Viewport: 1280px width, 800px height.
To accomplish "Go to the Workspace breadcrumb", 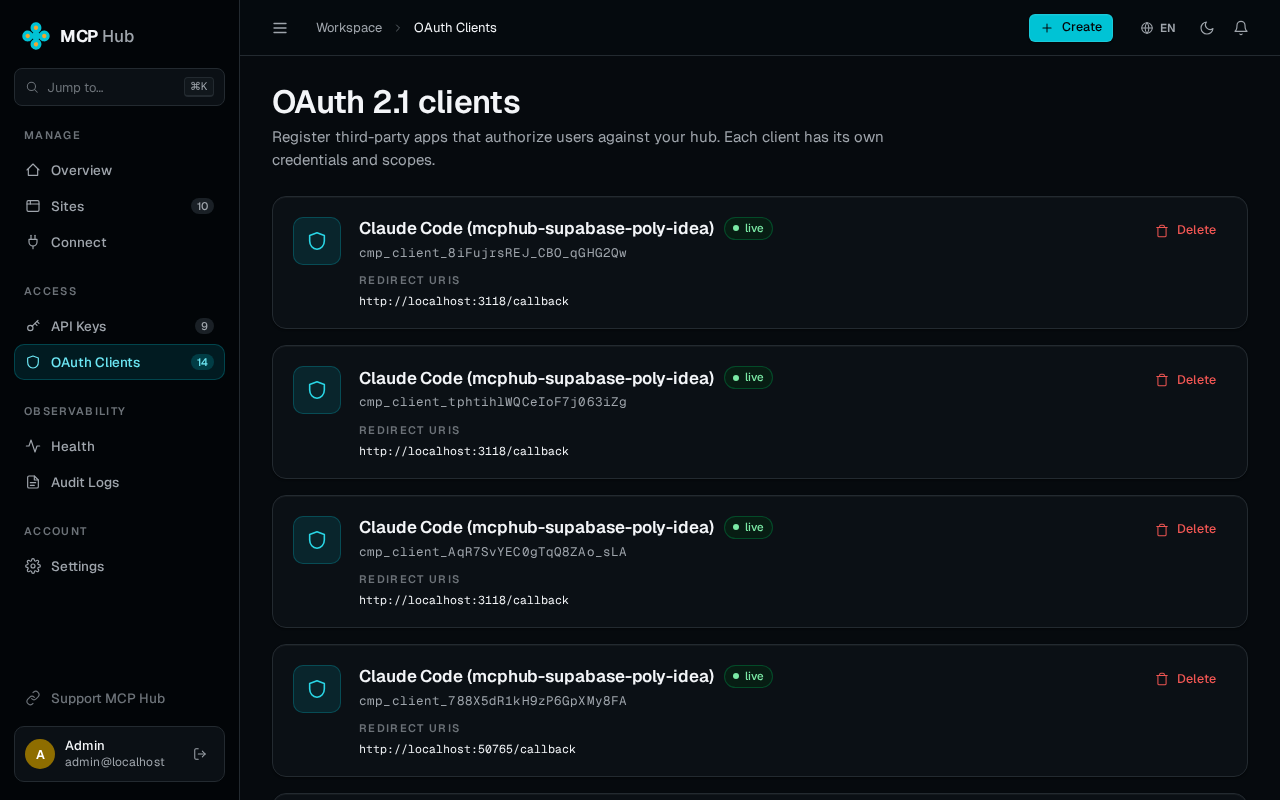I will [349, 28].
